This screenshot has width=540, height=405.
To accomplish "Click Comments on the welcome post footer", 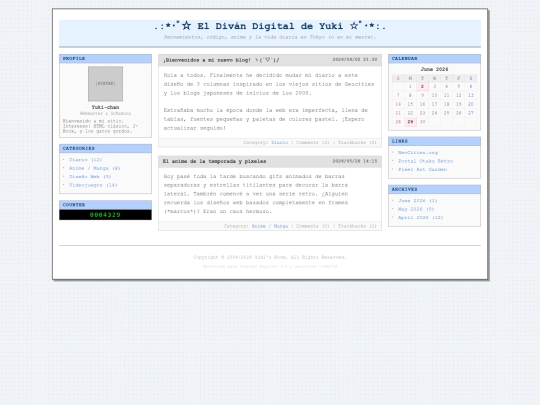I will point(313,143).
